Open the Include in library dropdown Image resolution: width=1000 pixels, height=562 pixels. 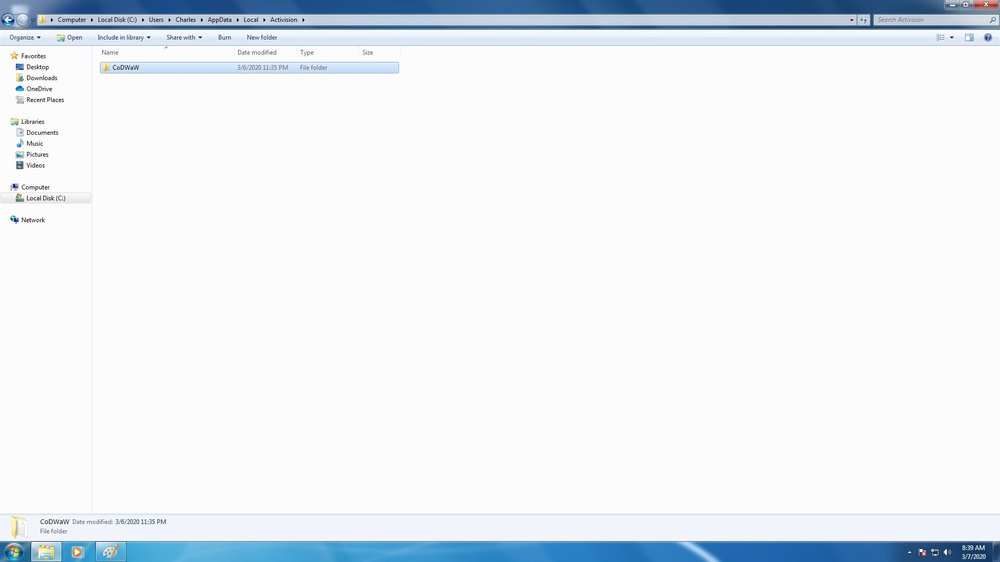pos(124,38)
